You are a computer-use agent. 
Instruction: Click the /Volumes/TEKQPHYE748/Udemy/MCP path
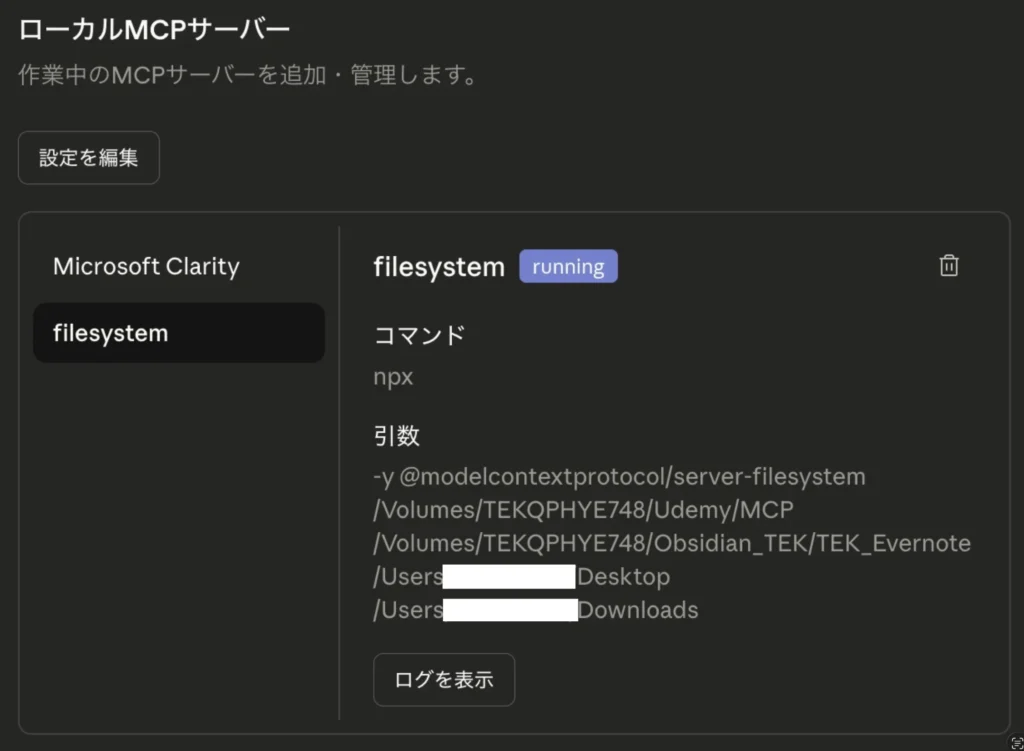coord(583,510)
